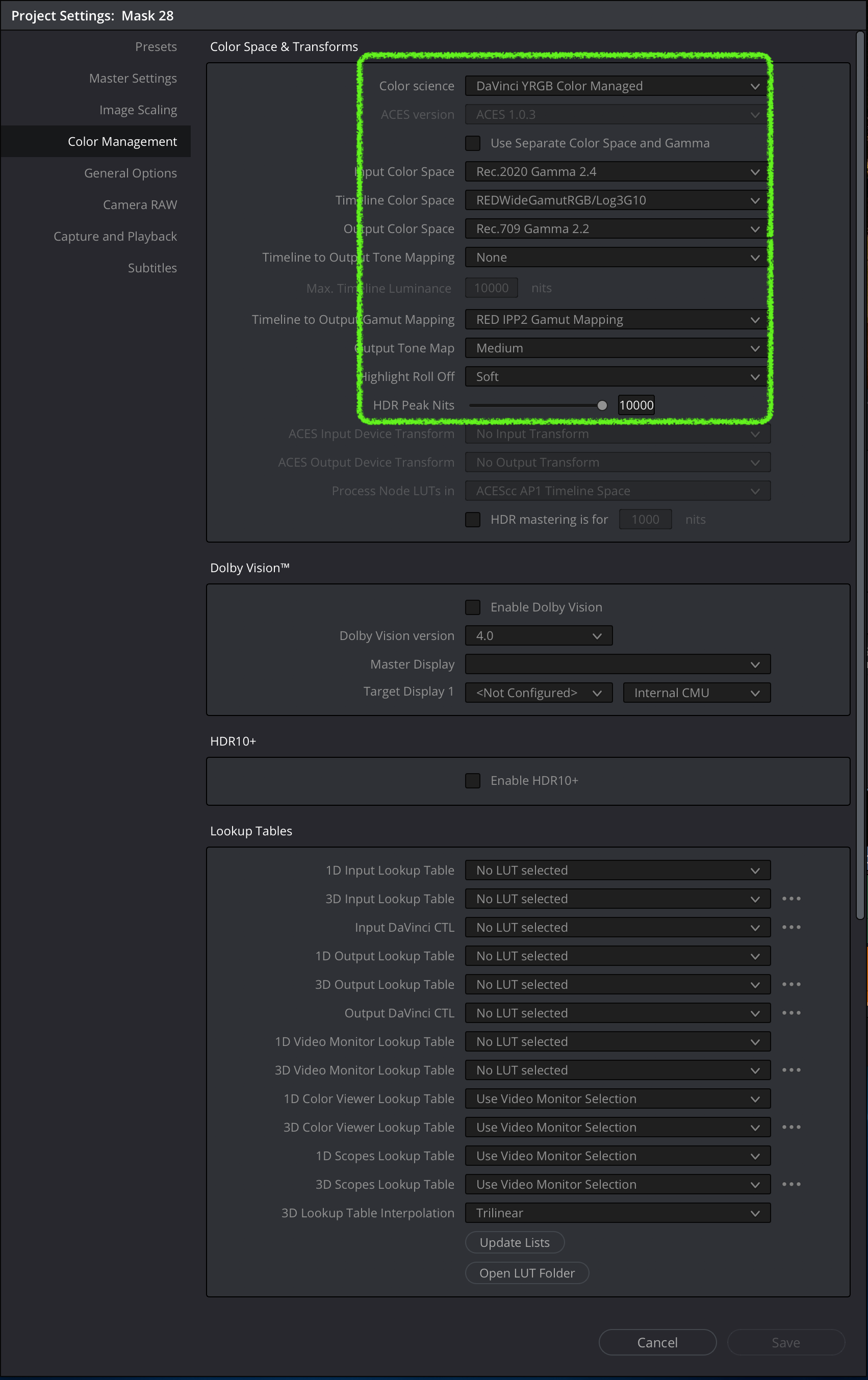The image size is (868, 1380).
Task: Click the HDR Peak Nits value field
Action: pos(636,405)
